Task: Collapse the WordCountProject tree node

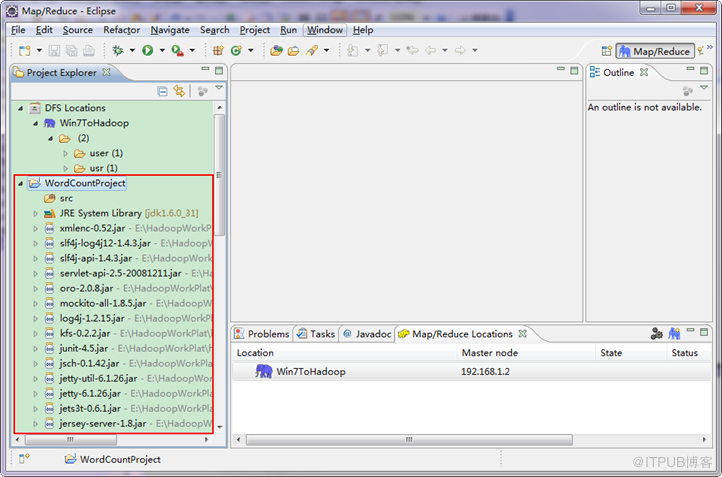Action: pyautogui.click(x=20, y=183)
